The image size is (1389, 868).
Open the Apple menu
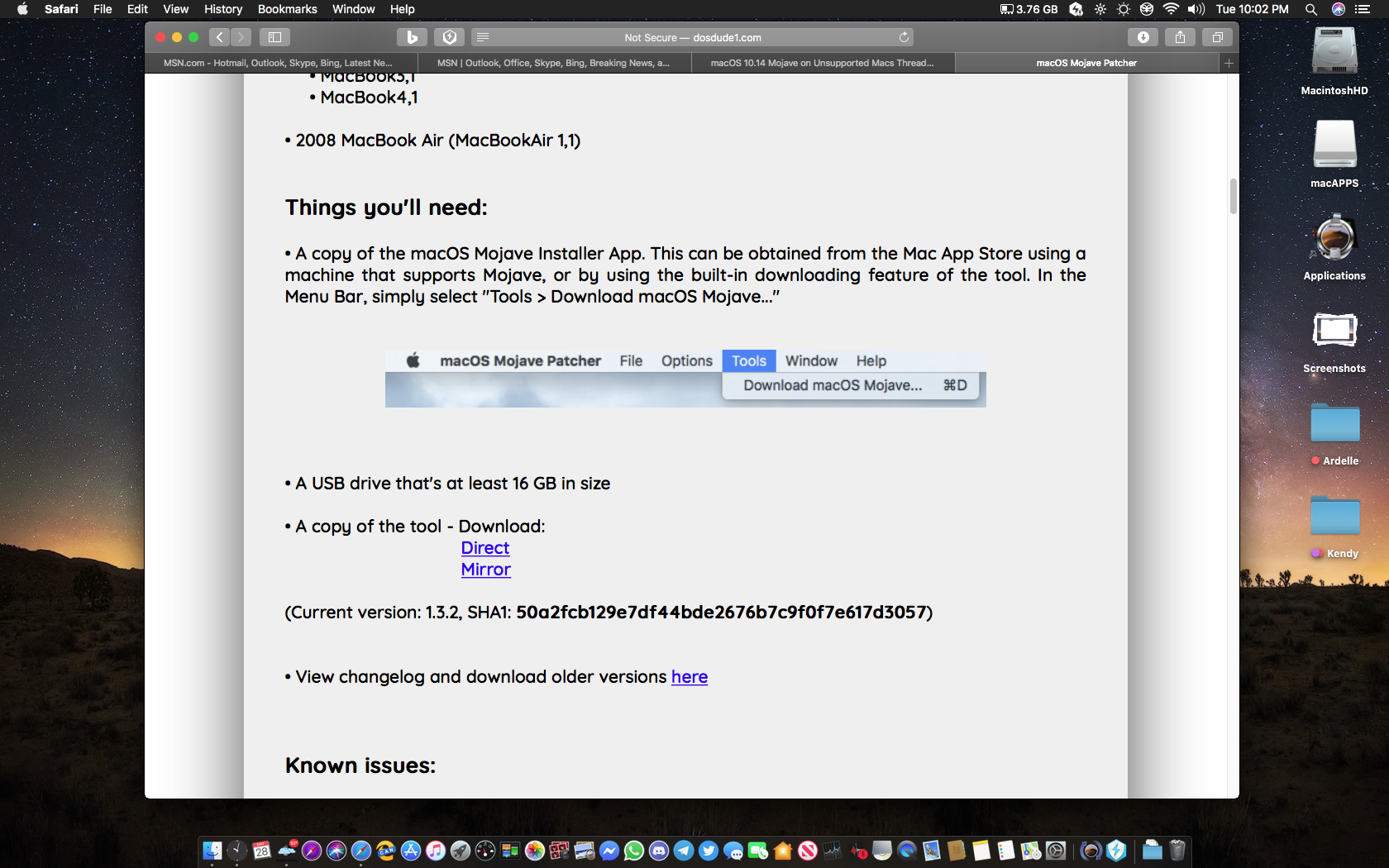coord(22,9)
